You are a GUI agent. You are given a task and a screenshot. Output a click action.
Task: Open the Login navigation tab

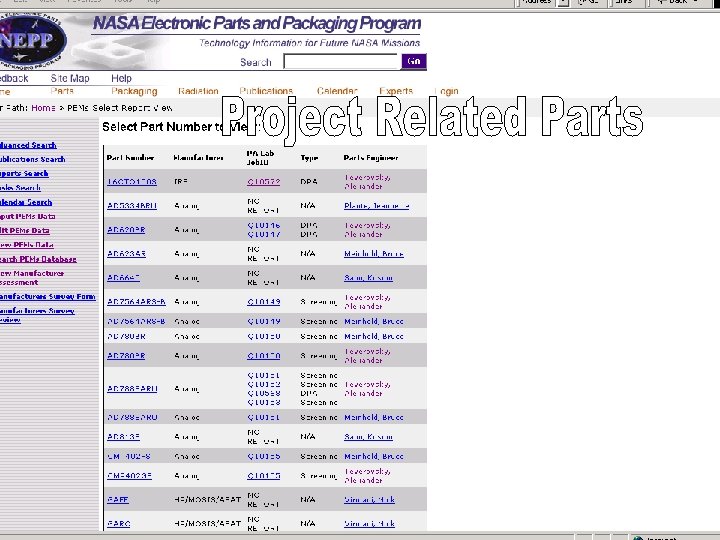pyautogui.click(x=446, y=91)
